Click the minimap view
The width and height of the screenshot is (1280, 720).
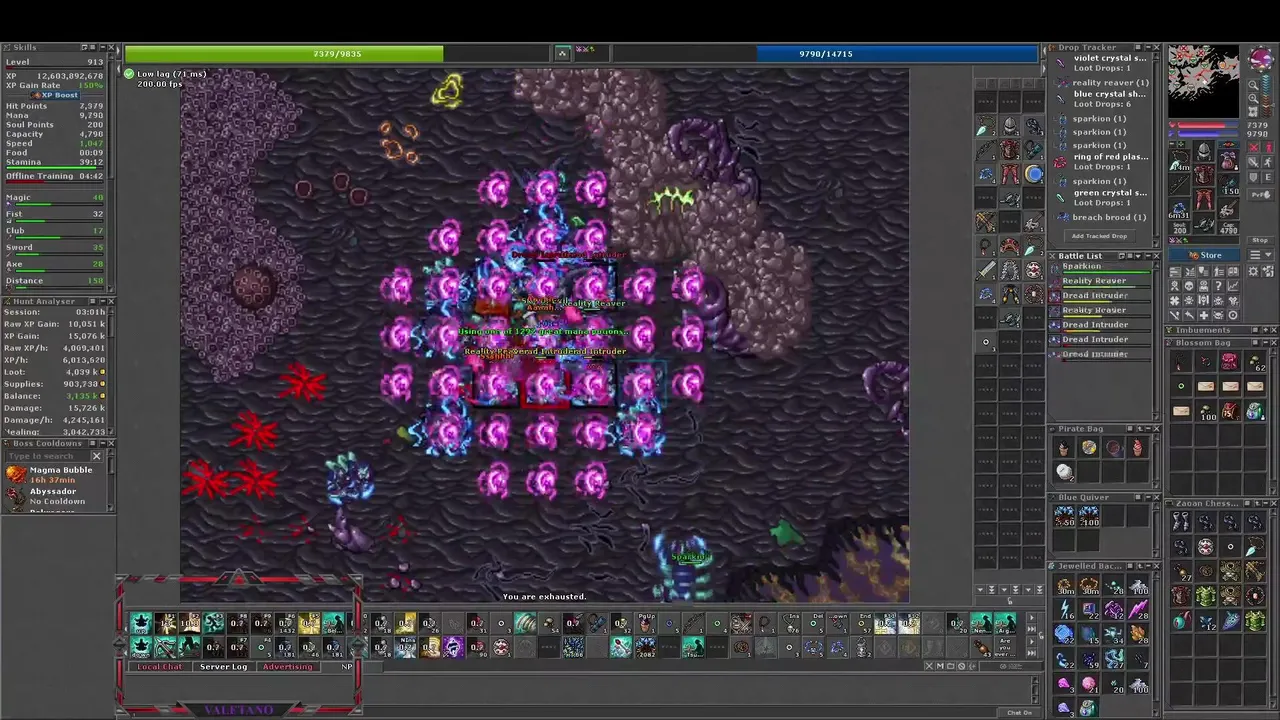[1203, 82]
